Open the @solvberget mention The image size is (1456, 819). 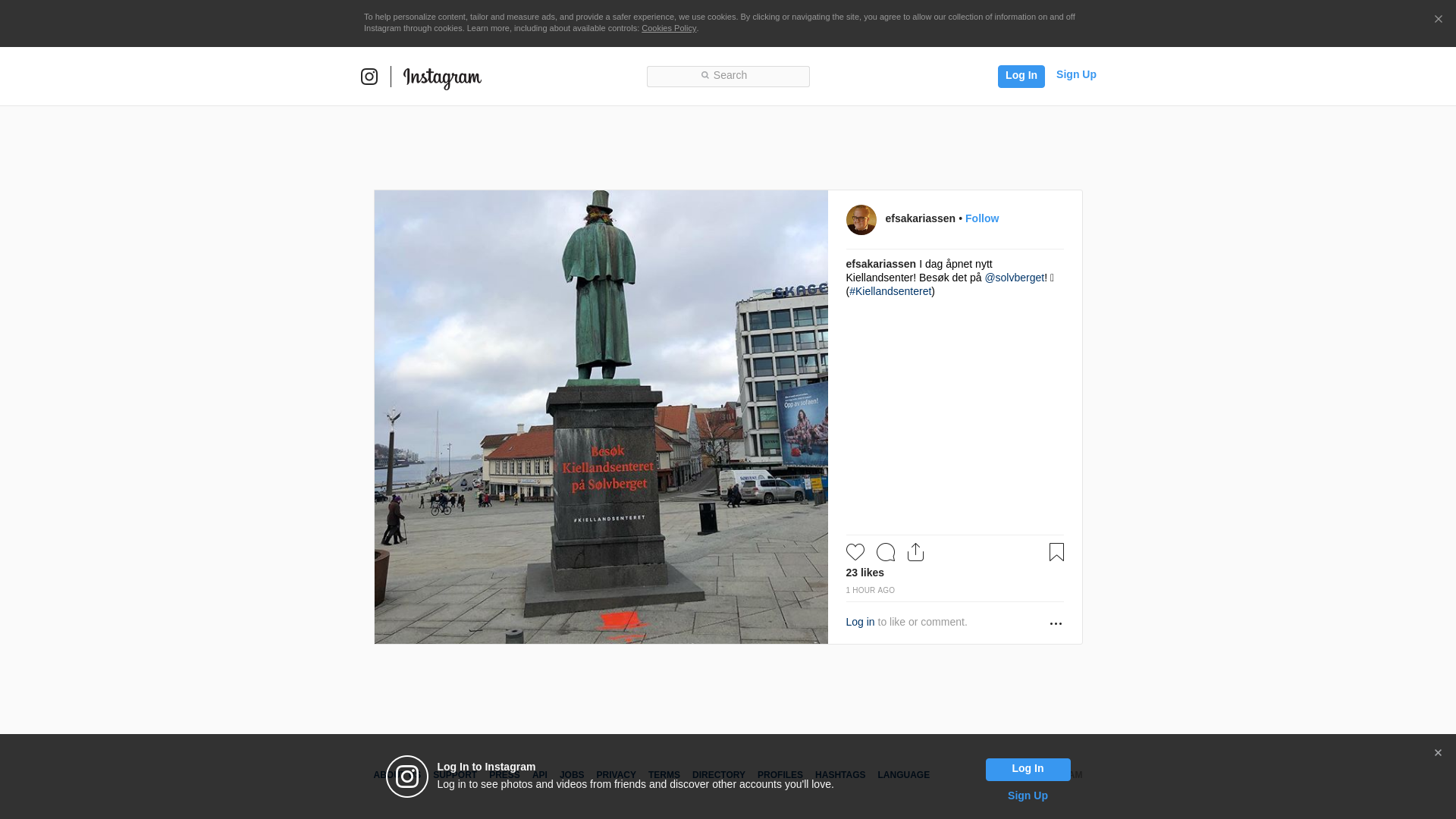pyautogui.click(x=1014, y=278)
